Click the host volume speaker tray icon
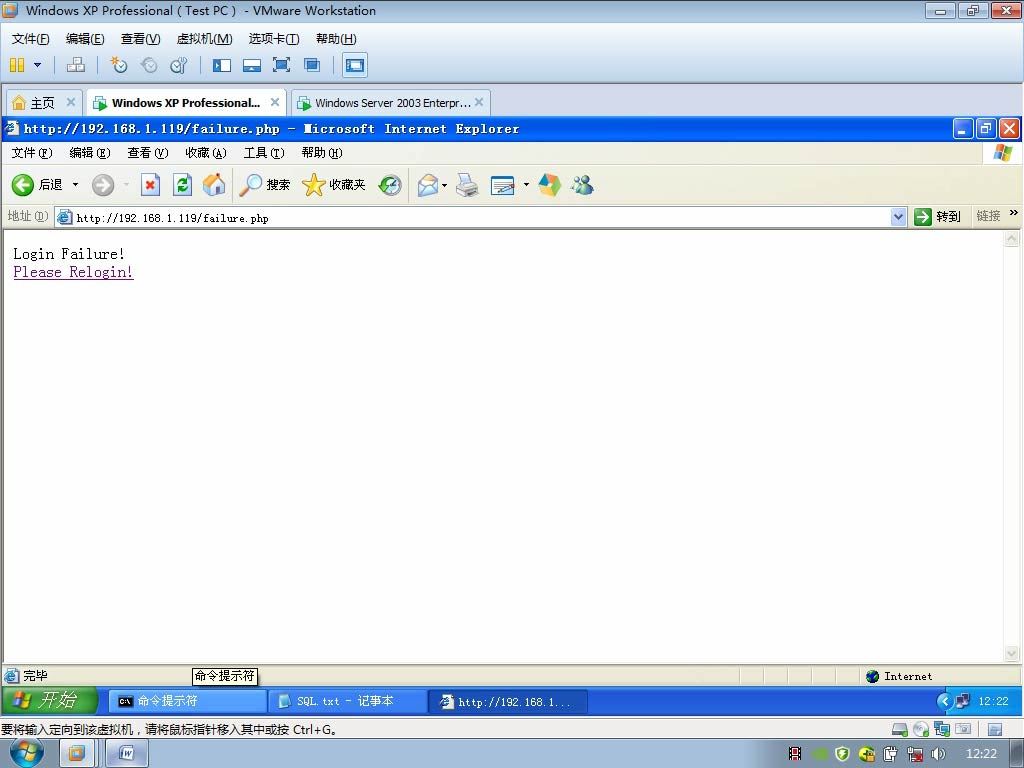The width and height of the screenshot is (1024, 768). click(938, 754)
